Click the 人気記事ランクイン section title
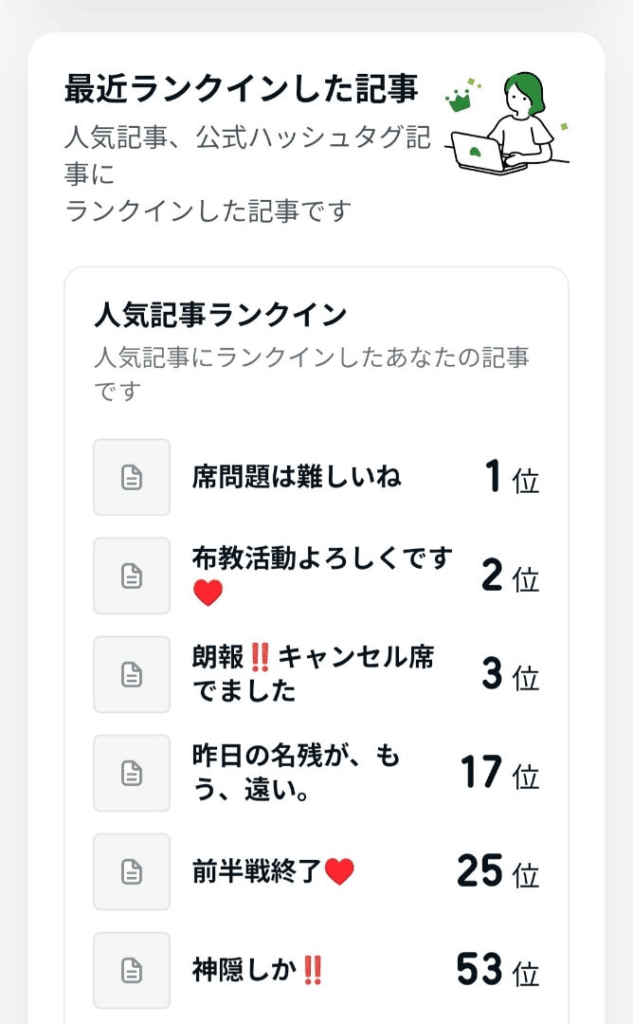 pyautogui.click(x=220, y=315)
